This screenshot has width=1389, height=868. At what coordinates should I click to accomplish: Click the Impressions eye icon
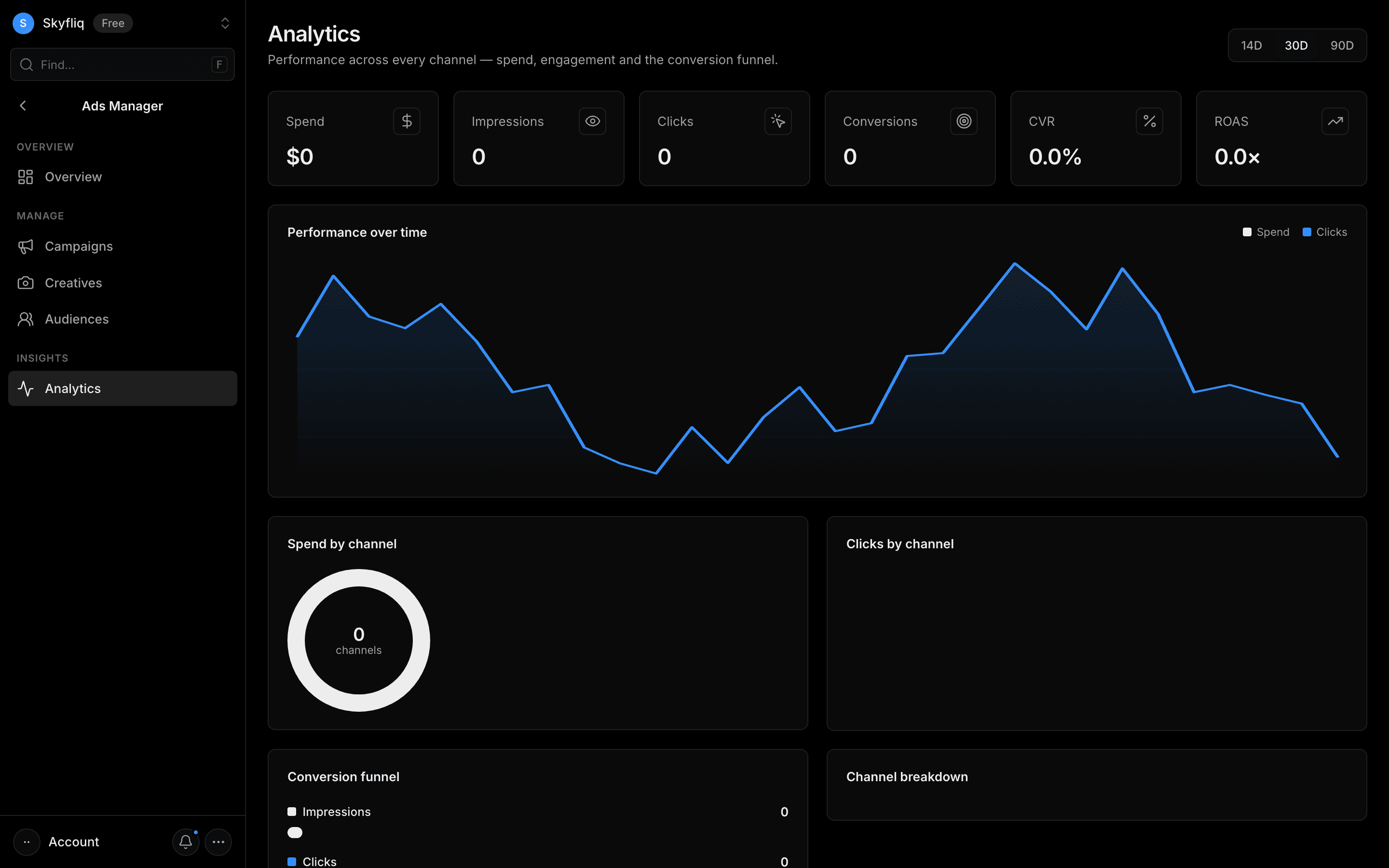[592, 121]
